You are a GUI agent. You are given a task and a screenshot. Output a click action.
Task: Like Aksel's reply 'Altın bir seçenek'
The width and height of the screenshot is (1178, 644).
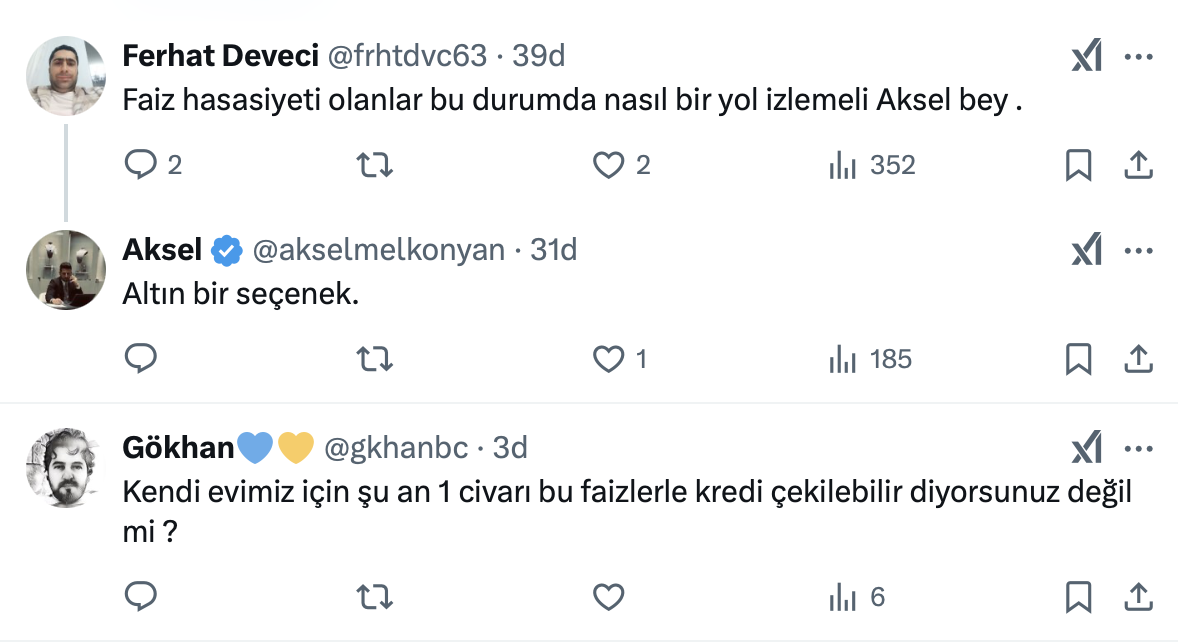pos(608,358)
